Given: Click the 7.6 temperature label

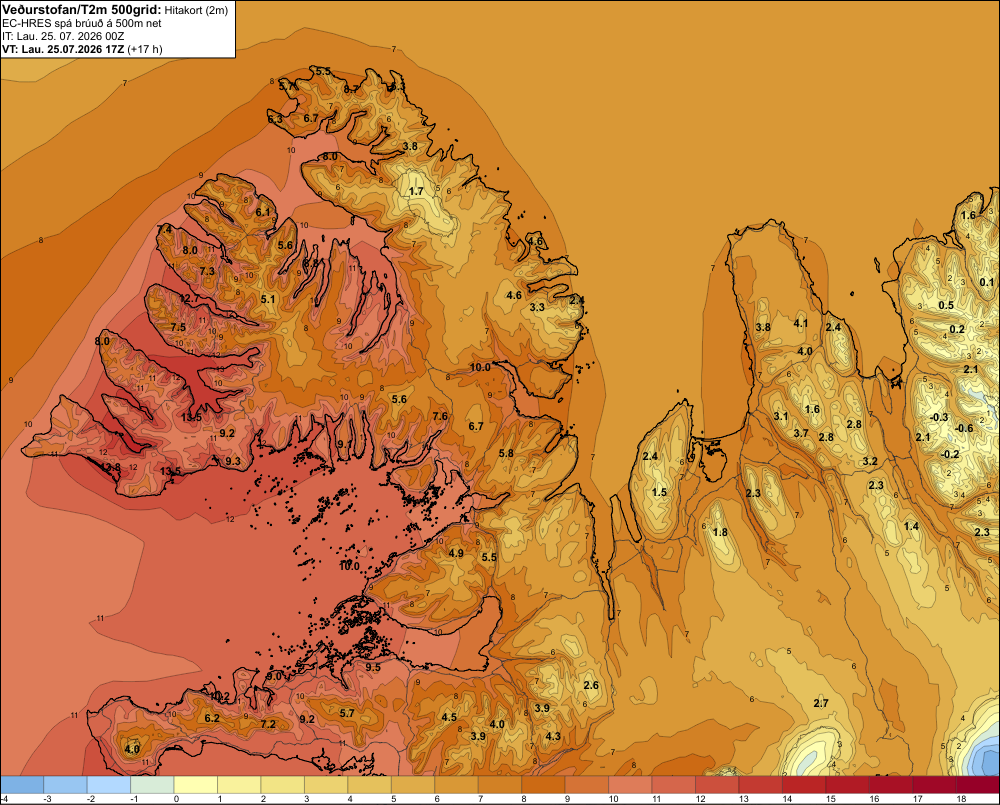Looking at the screenshot, I should coord(440,416).
